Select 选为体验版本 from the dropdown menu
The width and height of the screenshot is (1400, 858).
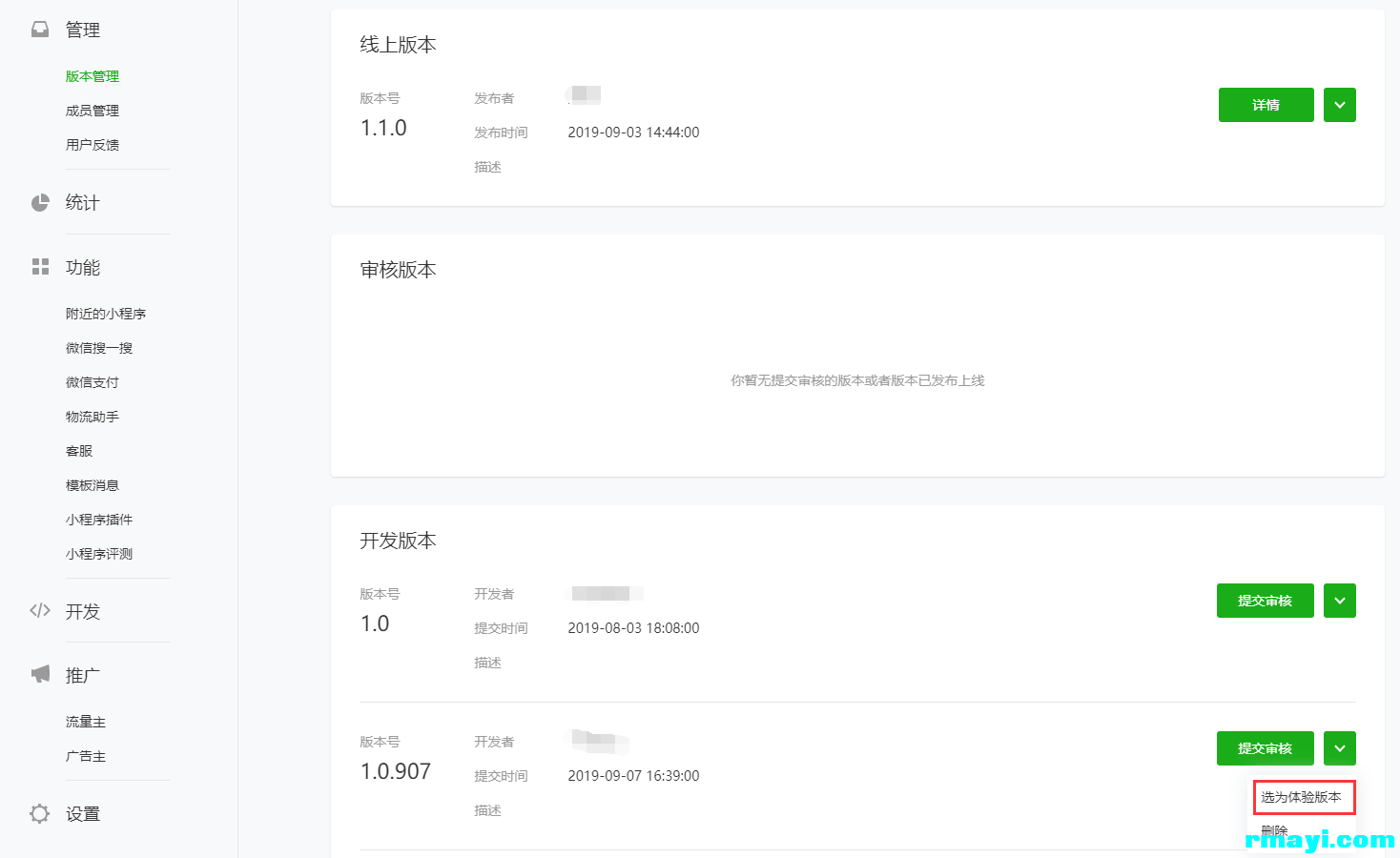click(1302, 797)
